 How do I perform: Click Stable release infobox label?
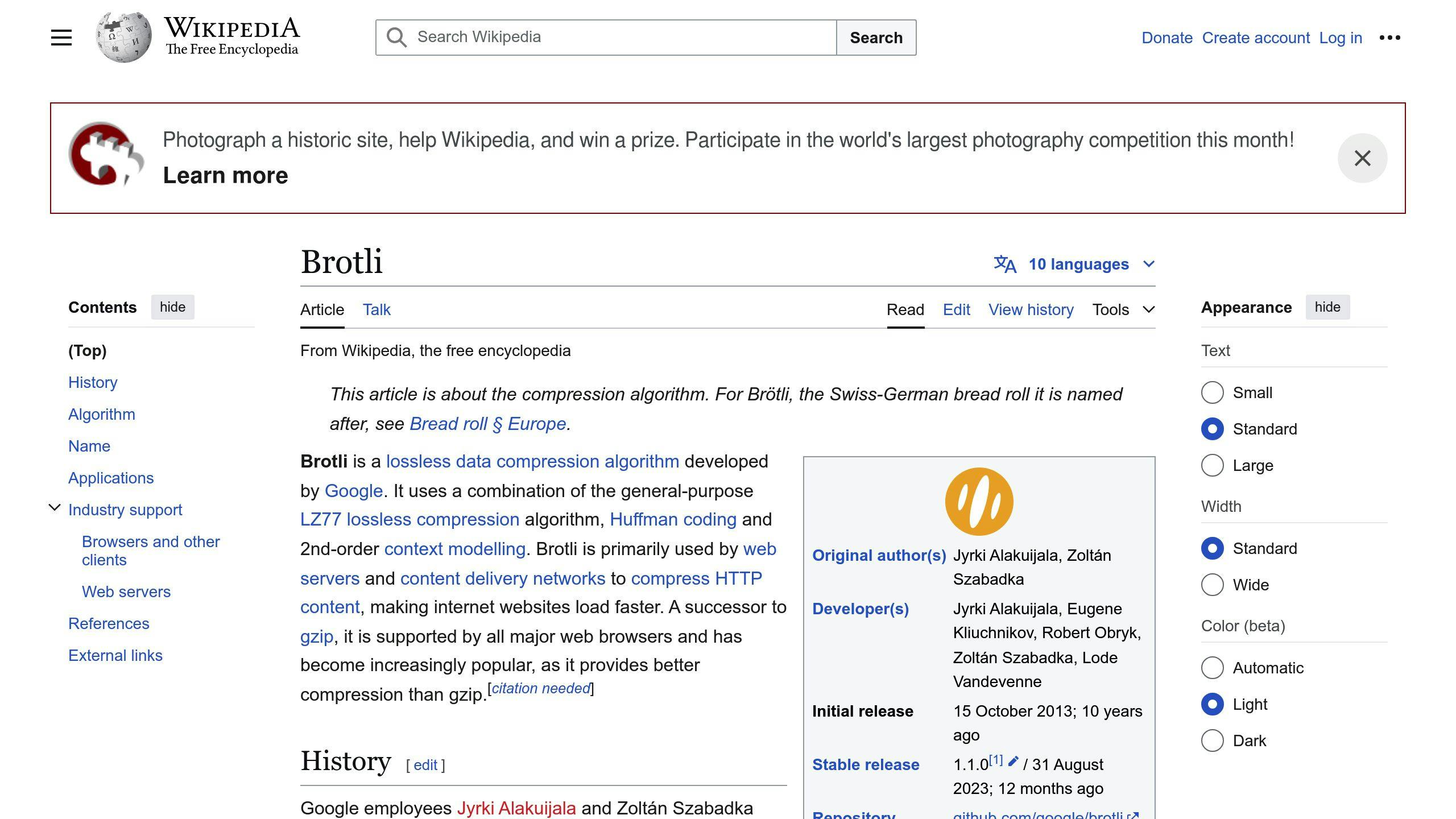point(866,764)
